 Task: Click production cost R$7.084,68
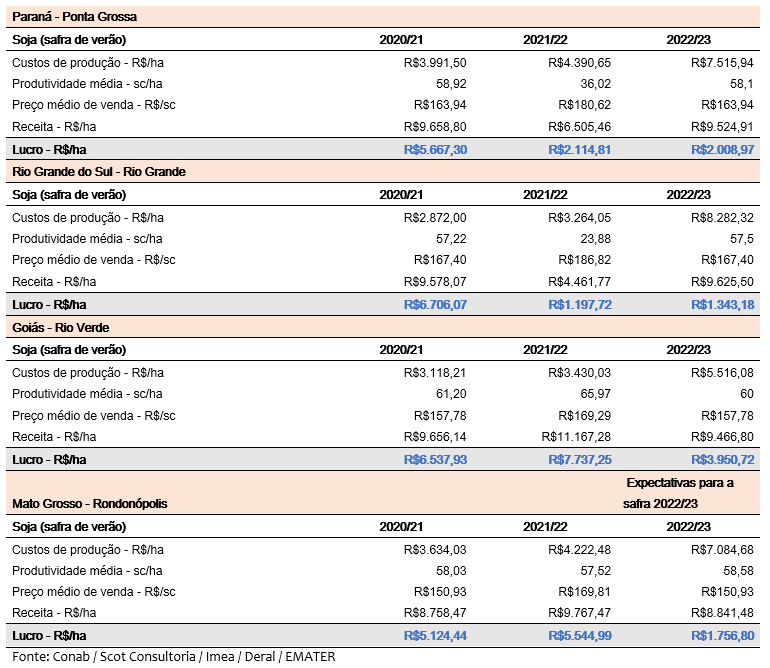723,549
